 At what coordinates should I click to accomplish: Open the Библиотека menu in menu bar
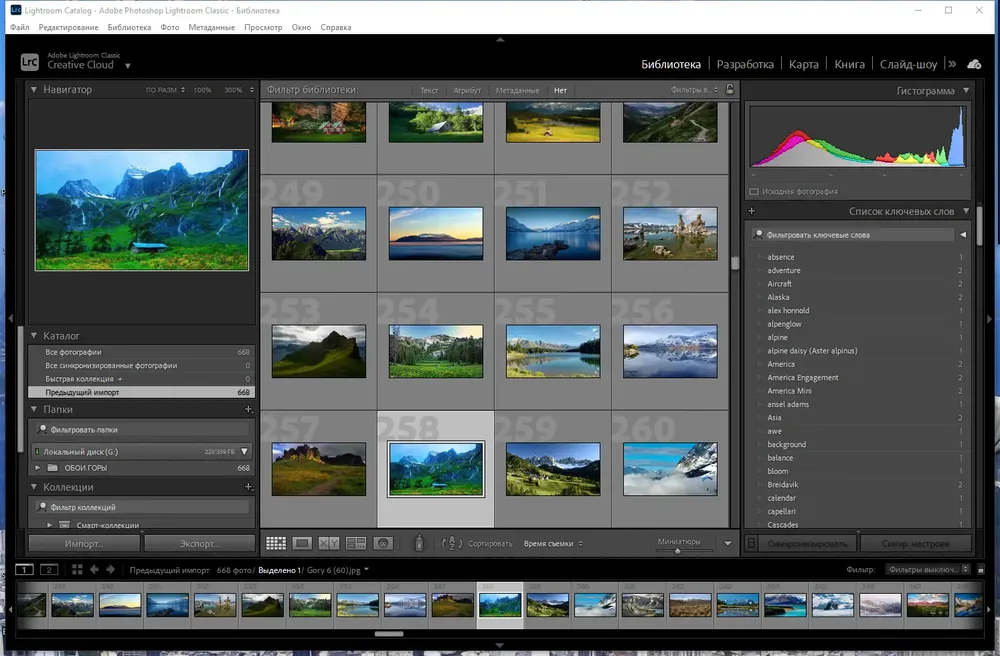129,27
